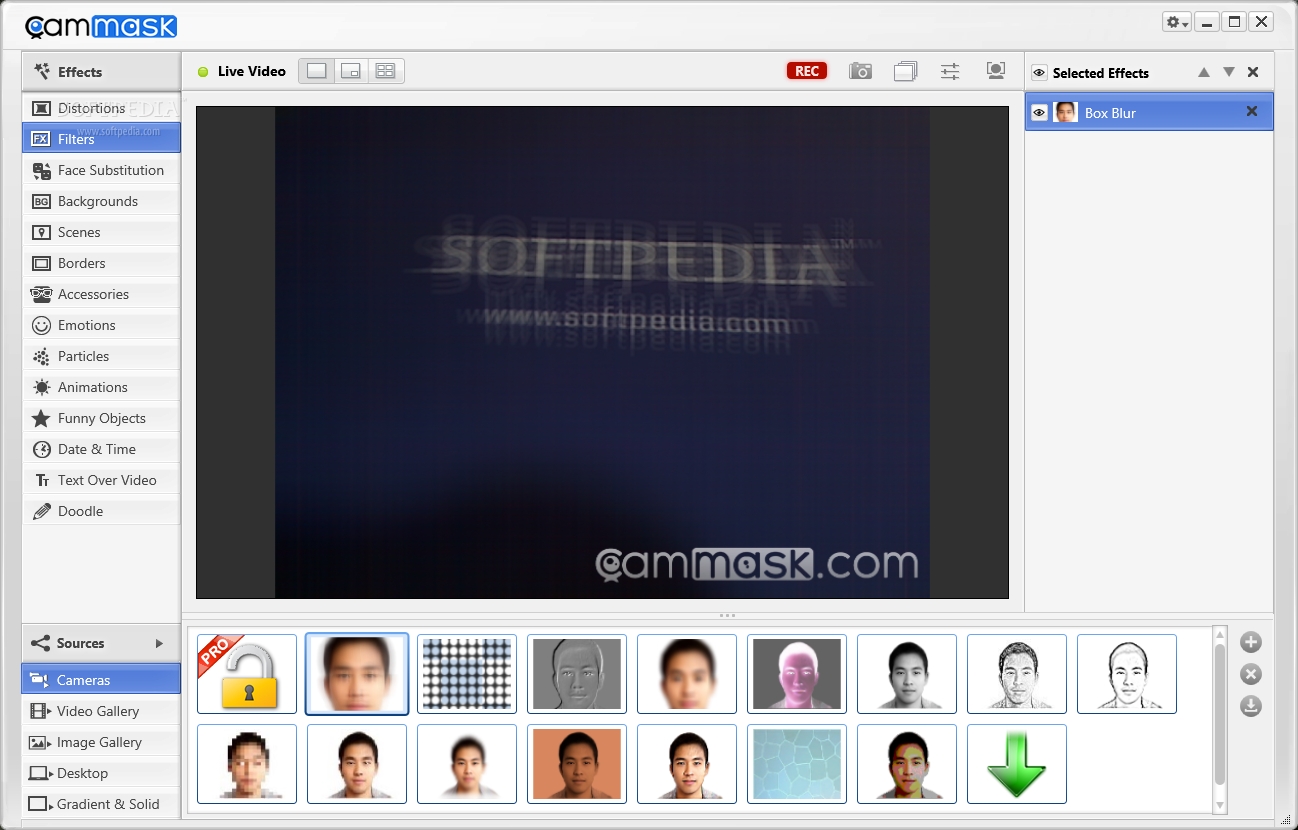The image size is (1298, 830).
Task: Toggle the eye icon in Selected Effects header
Action: coord(1039,73)
